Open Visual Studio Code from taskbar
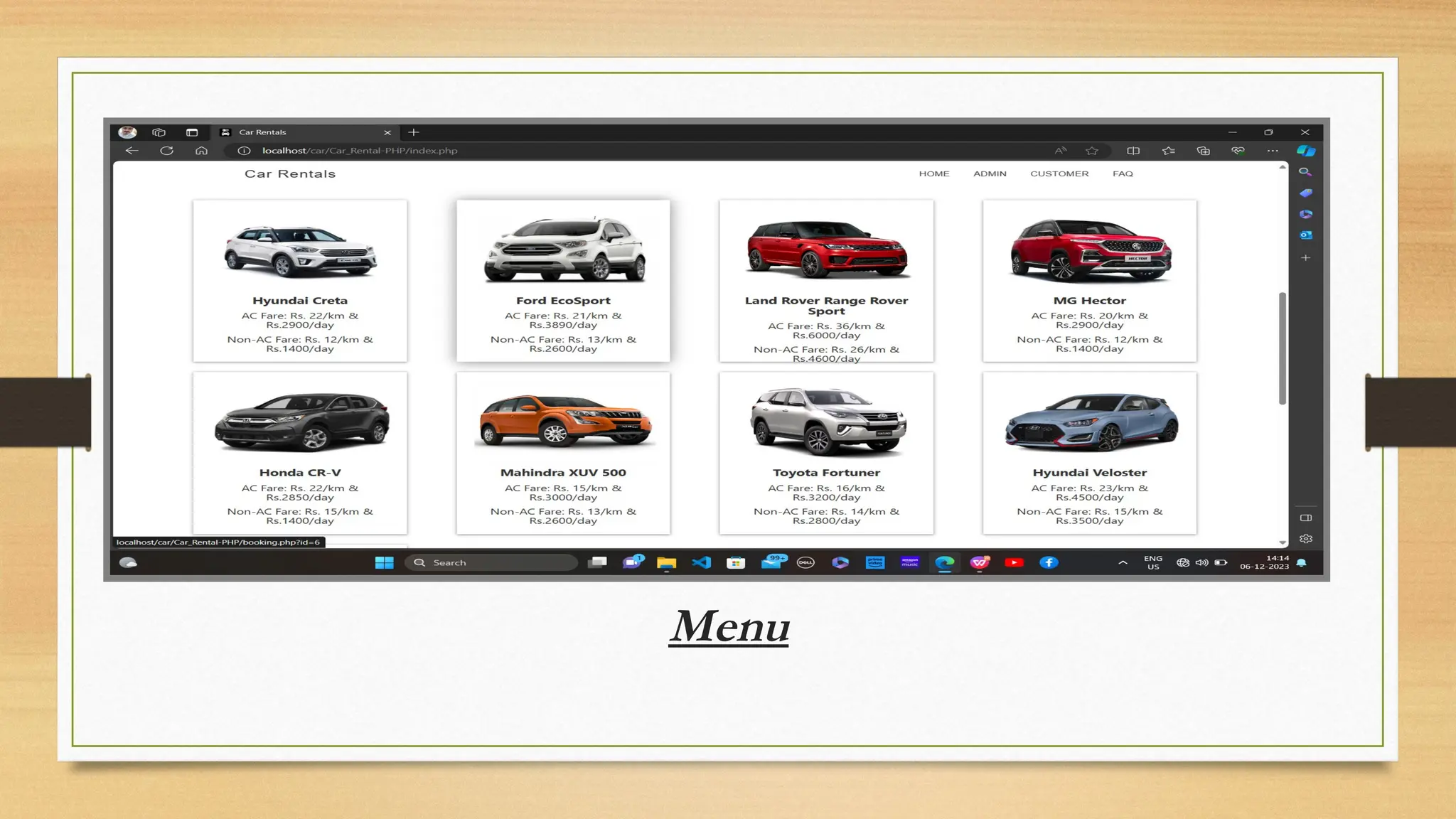This screenshot has width=1456, height=819. tap(701, 562)
